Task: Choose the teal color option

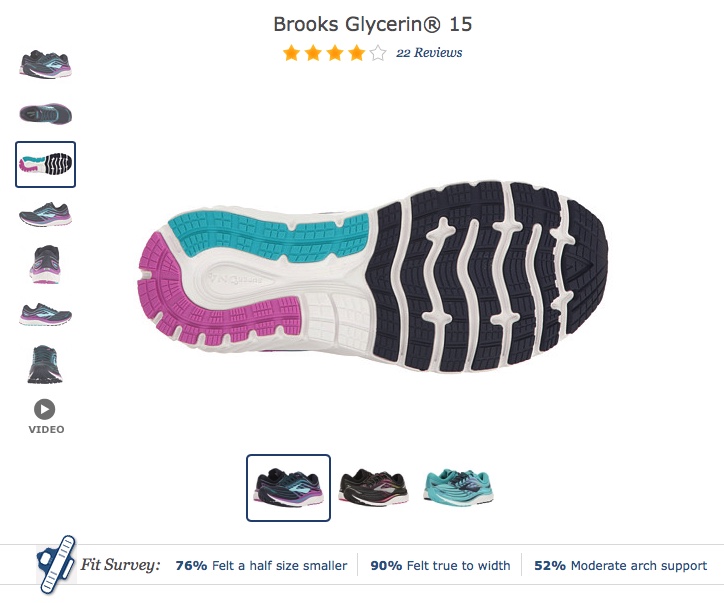Action: pos(459,488)
